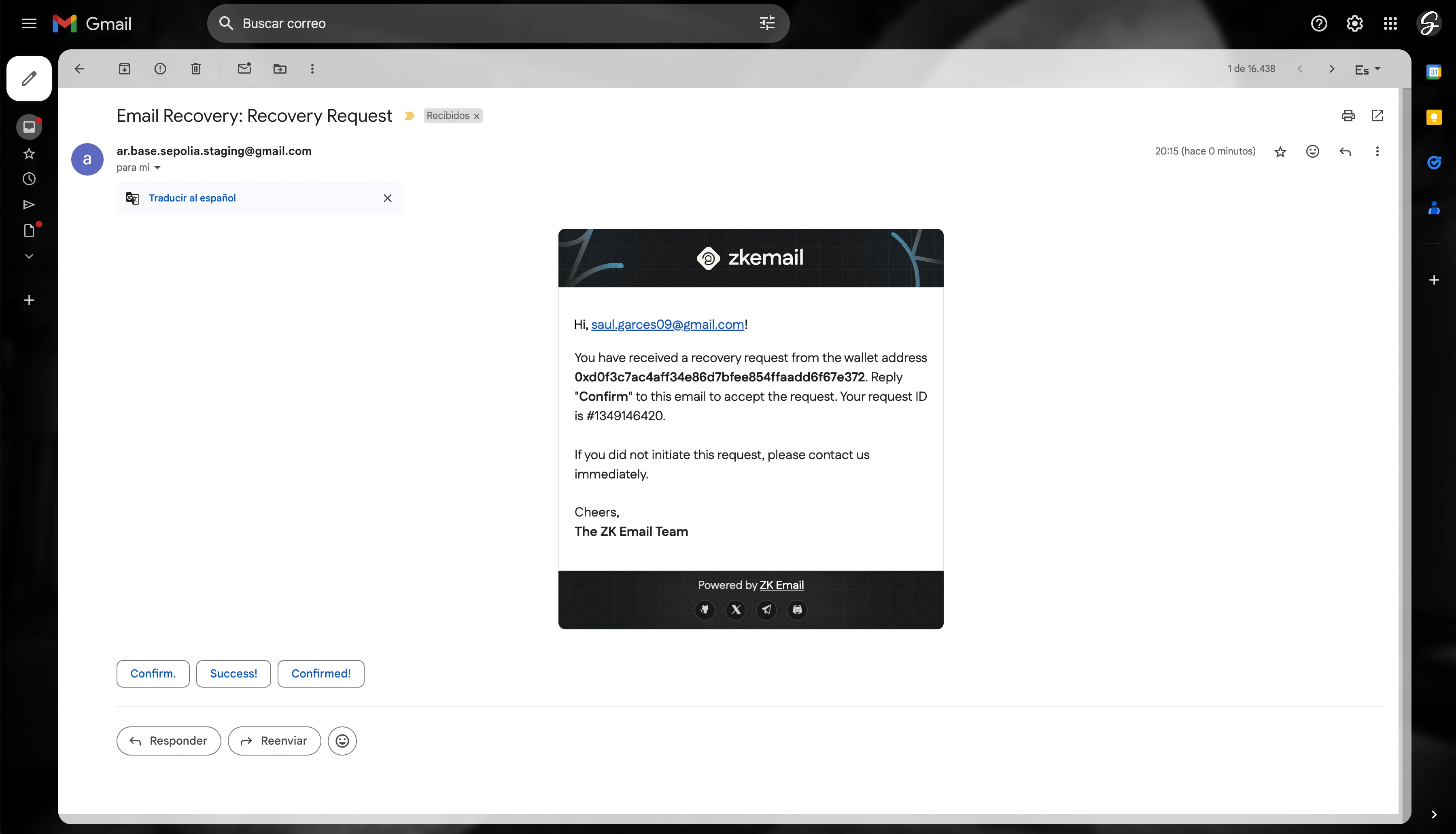Viewport: 1456px width, 834px height.
Task: Star this email
Action: tap(1280, 152)
